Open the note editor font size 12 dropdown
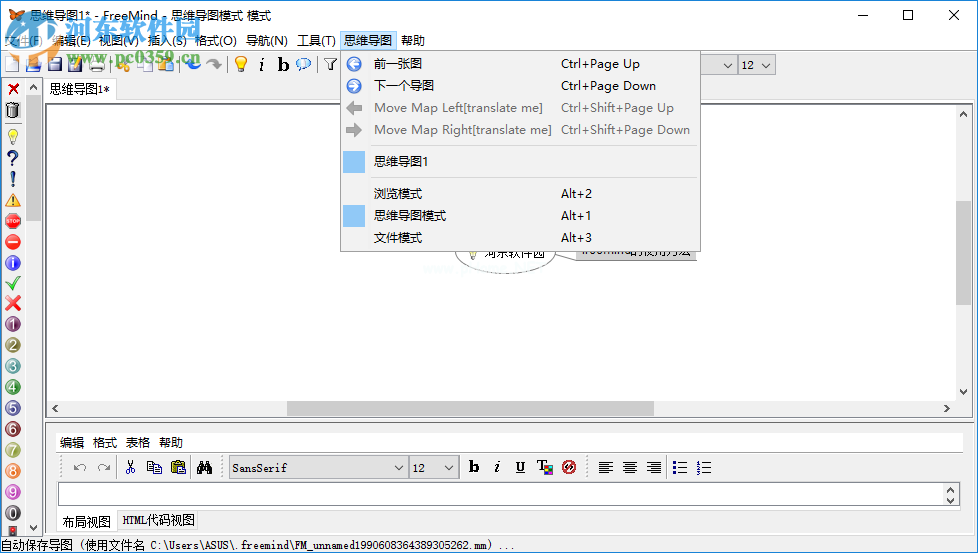The image size is (978, 553). click(433, 468)
